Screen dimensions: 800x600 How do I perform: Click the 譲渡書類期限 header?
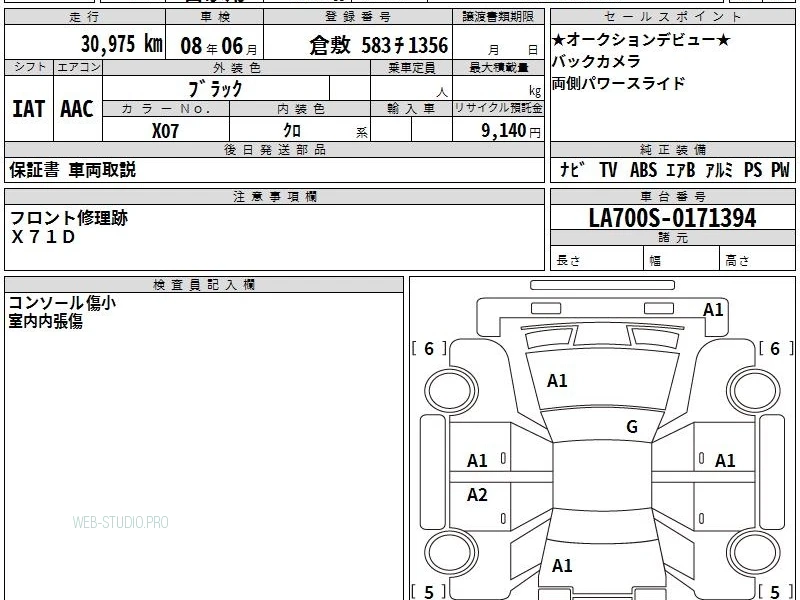tap(498, 17)
